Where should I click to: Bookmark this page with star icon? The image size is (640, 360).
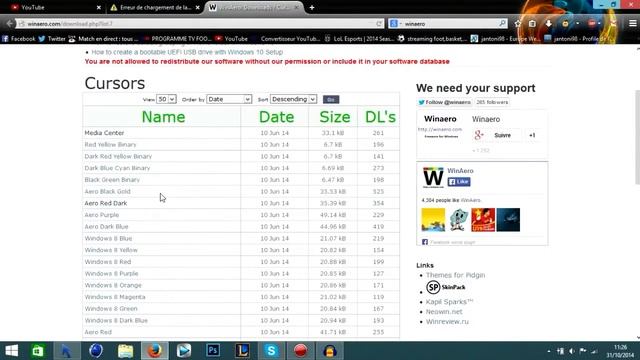518,24
